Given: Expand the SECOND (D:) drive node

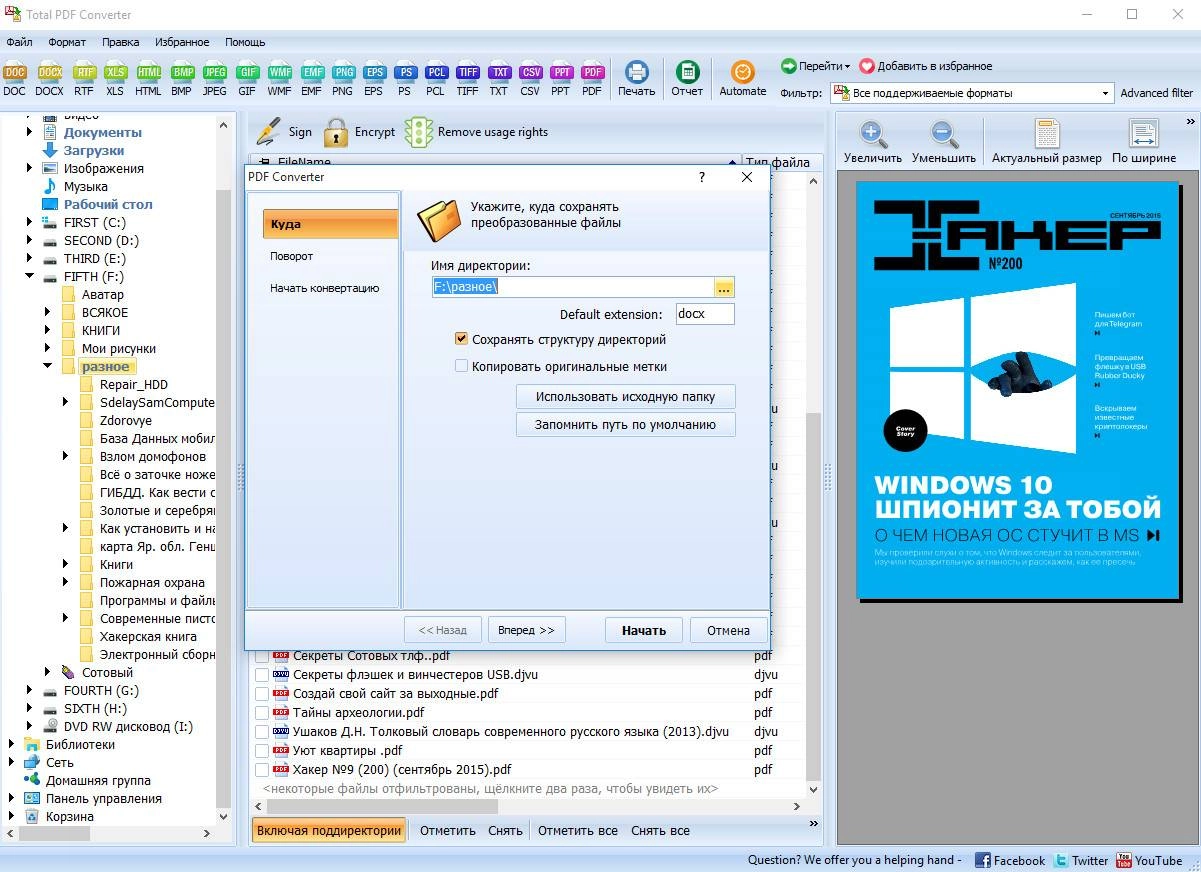Looking at the screenshot, I should point(30,240).
